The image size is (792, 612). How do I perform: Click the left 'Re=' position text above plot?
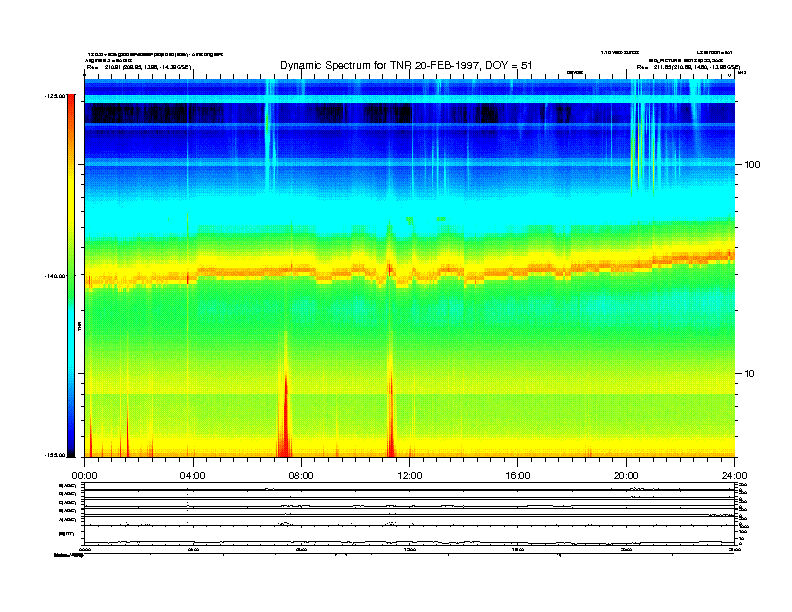click(138, 67)
